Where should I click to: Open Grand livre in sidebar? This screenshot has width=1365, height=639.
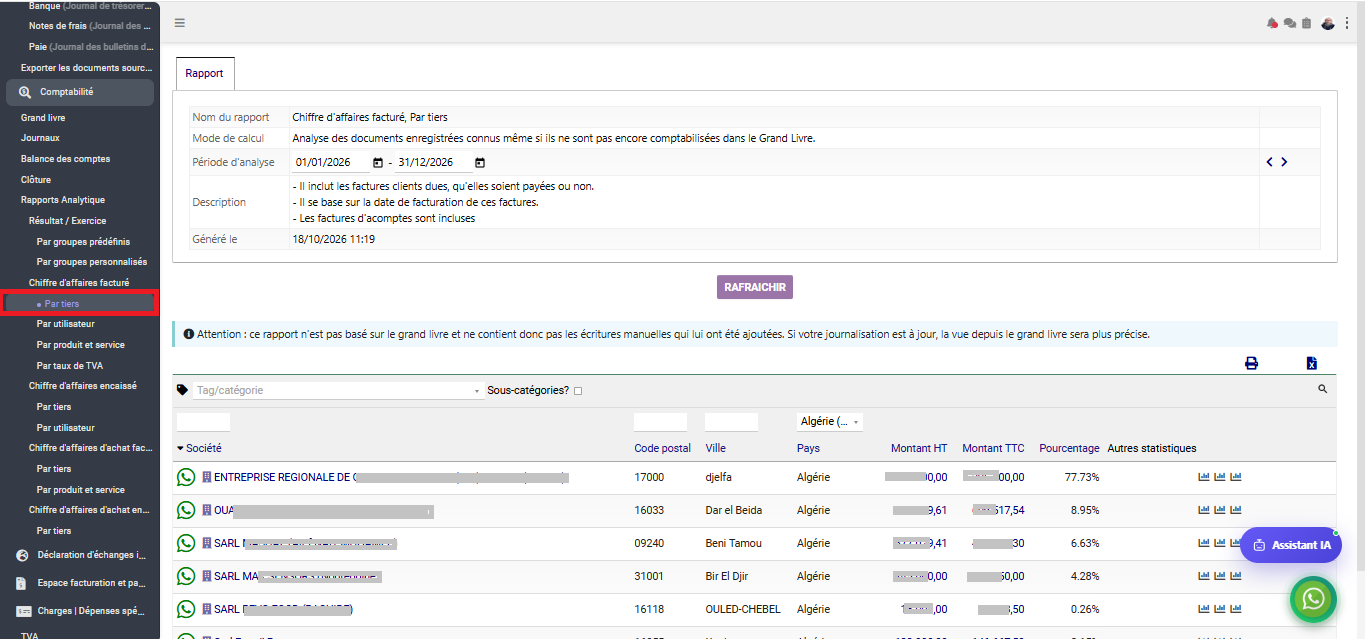click(x=43, y=118)
